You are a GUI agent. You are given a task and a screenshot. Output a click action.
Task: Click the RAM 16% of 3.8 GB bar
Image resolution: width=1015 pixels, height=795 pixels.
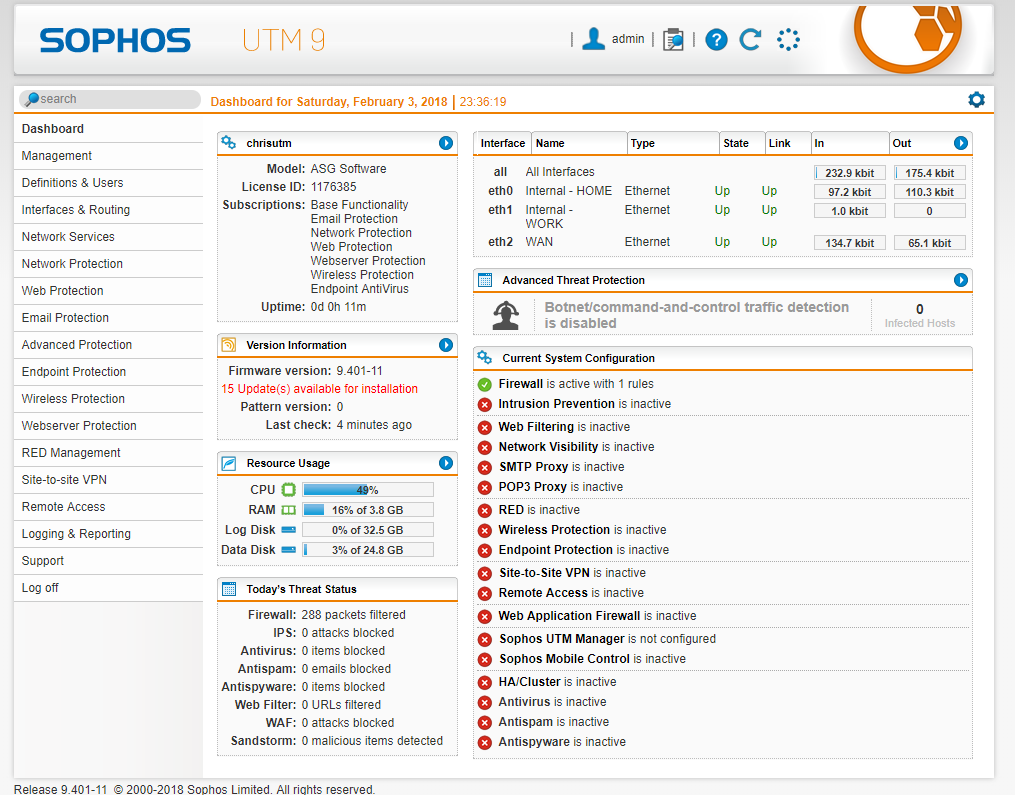(368, 509)
